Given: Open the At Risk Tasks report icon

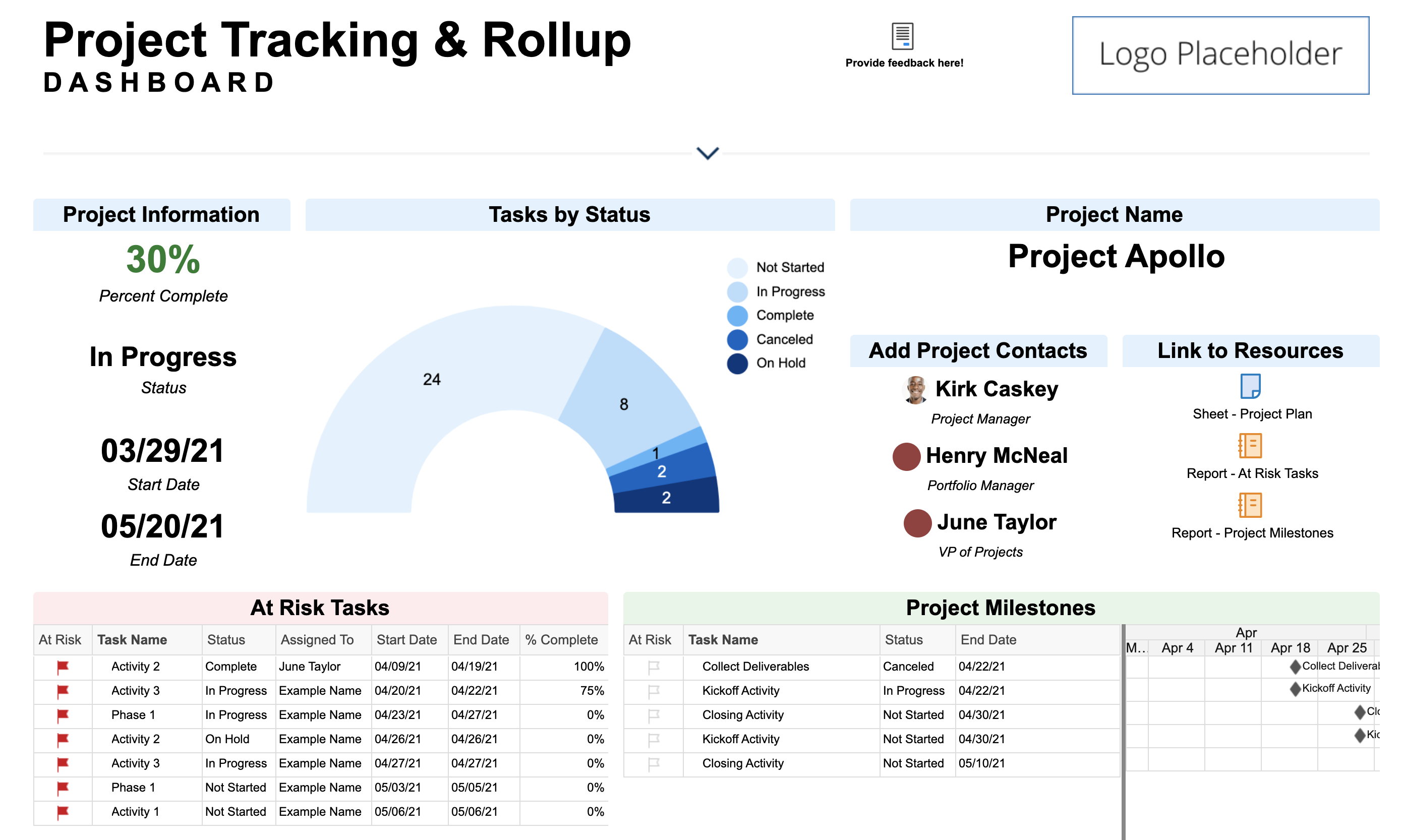Looking at the screenshot, I should click(x=1250, y=446).
